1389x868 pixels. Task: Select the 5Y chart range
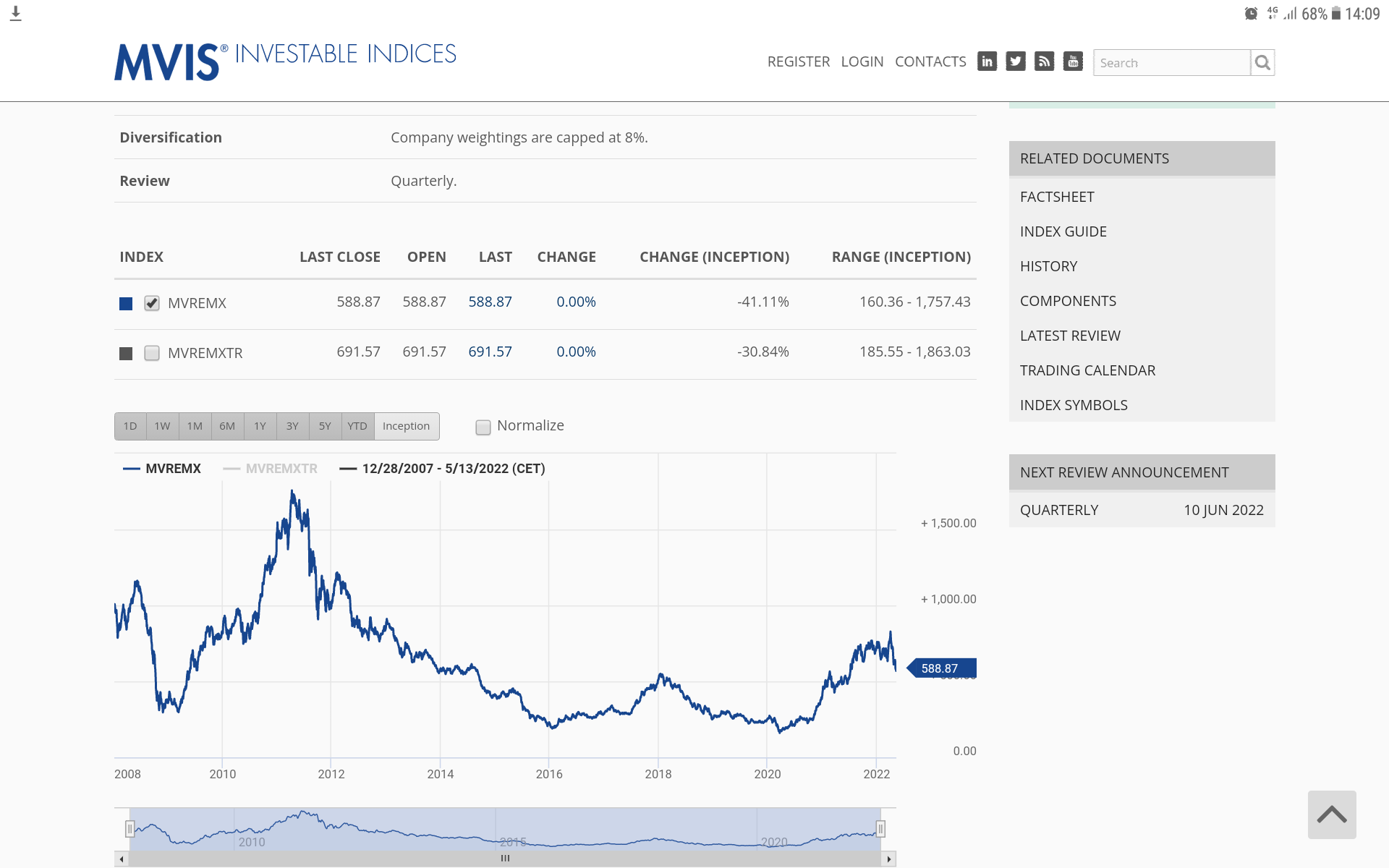pyautogui.click(x=326, y=426)
